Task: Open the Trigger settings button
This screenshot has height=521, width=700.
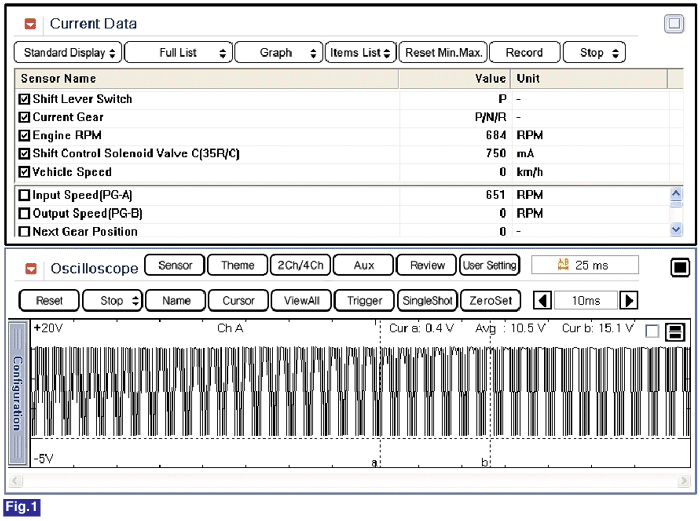Action: pyautogui.click(x=364, y=300)
